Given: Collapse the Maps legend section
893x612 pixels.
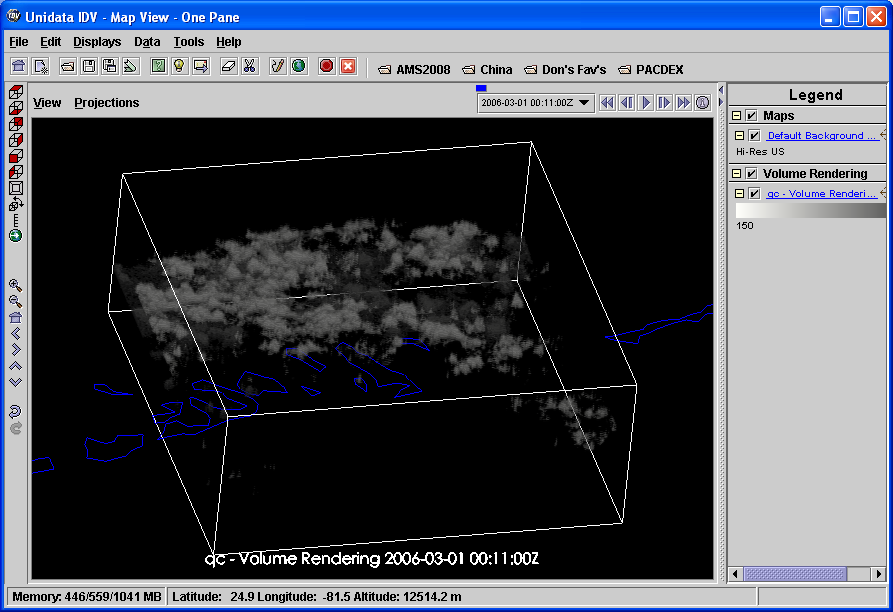Looking at the screenshot, I should click(737, 116).
